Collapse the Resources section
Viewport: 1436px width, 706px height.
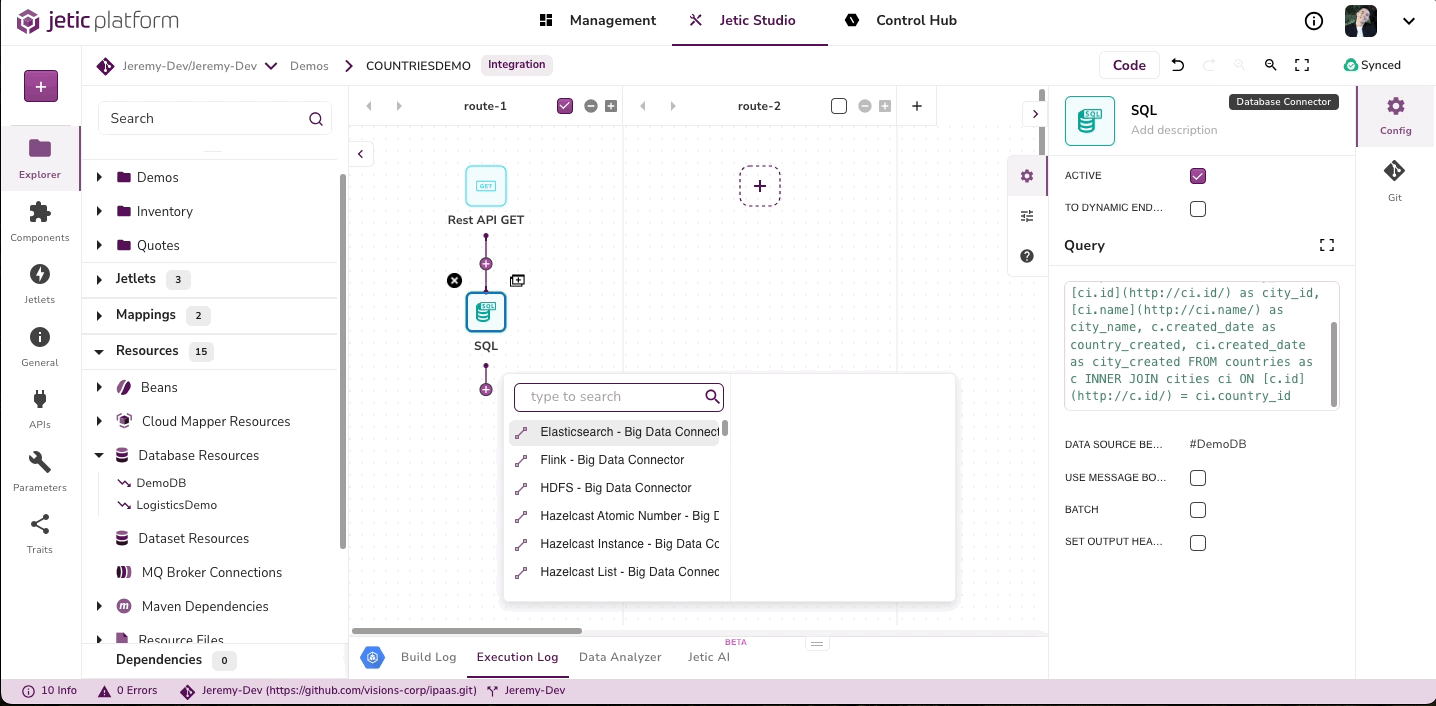(x=99, y=351)
